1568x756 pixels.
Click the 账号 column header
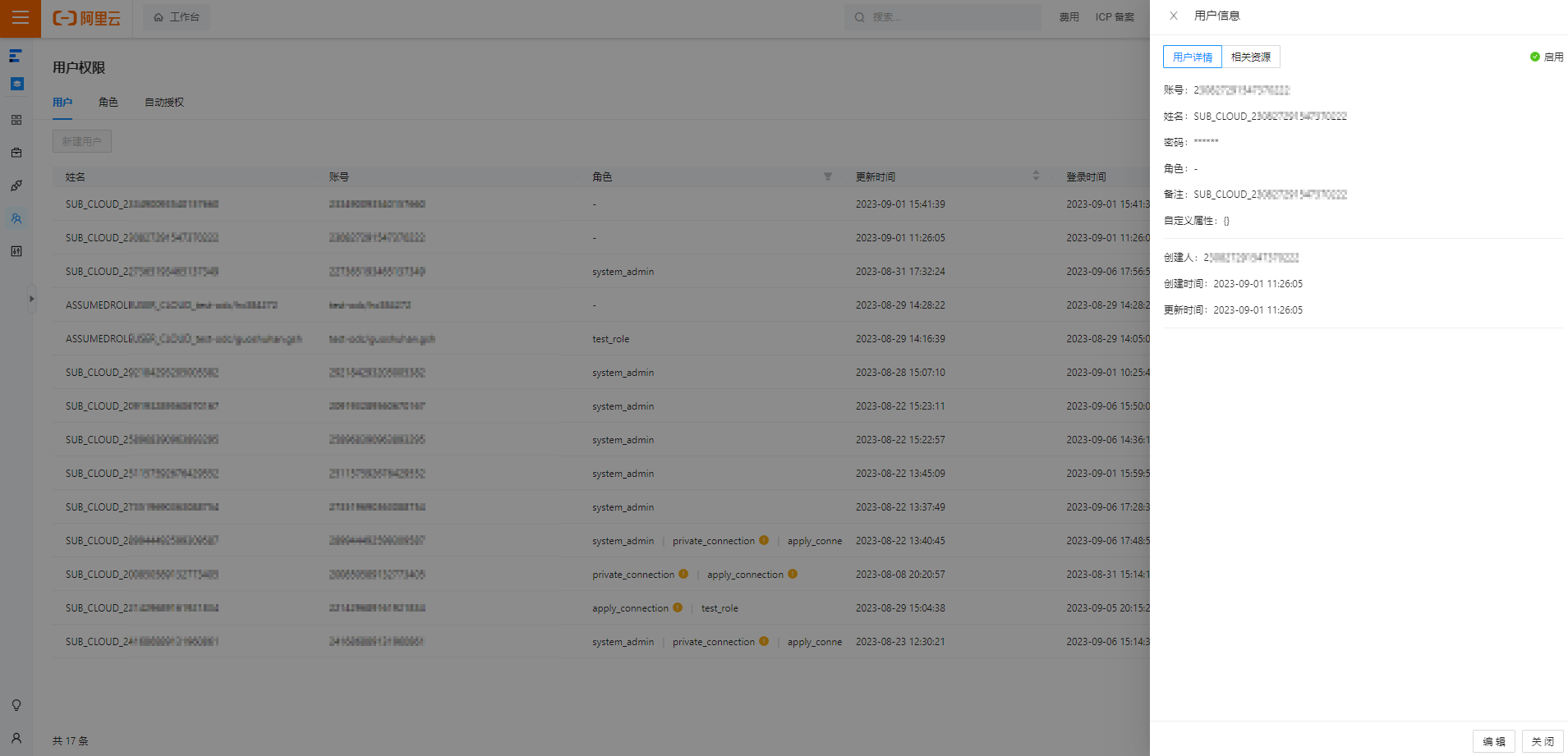pyautogui.click(x=339, y=176)
